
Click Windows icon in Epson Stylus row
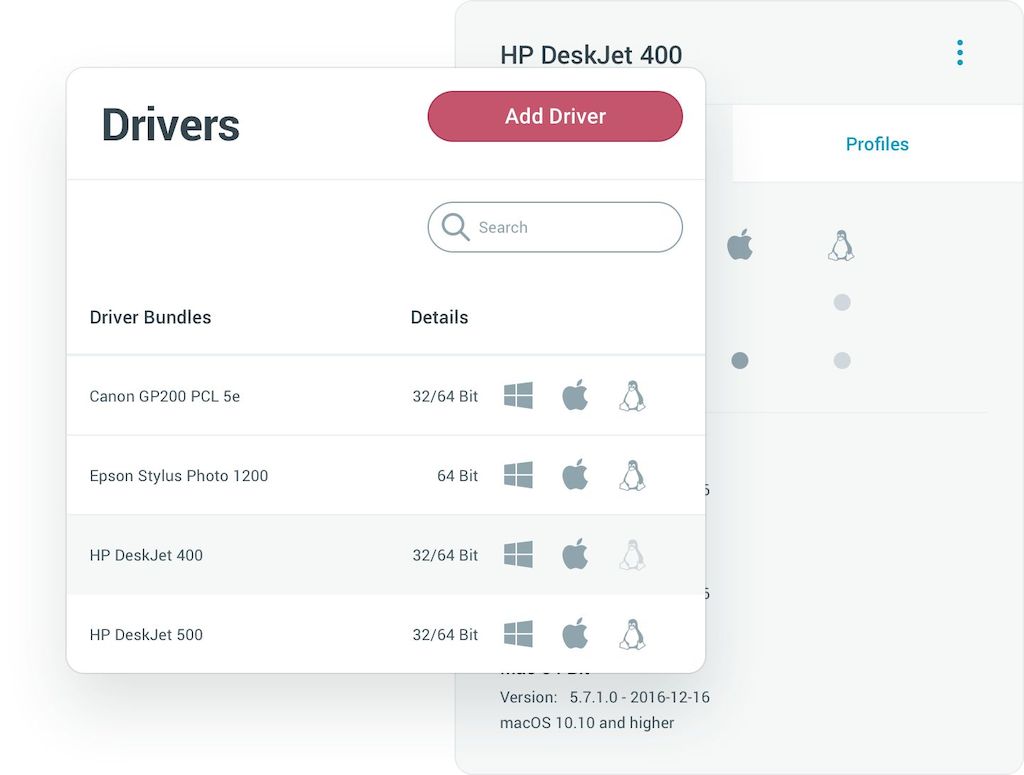(x=519, y=475)
